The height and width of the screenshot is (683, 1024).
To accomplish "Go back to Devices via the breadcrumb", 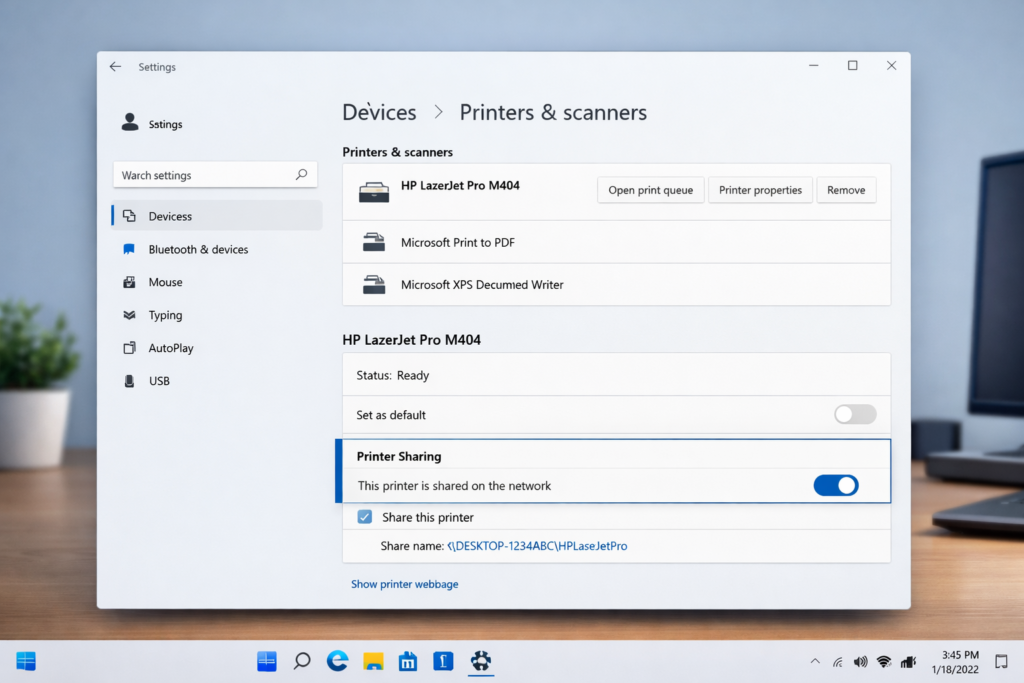I will click(x=380, y=112).
